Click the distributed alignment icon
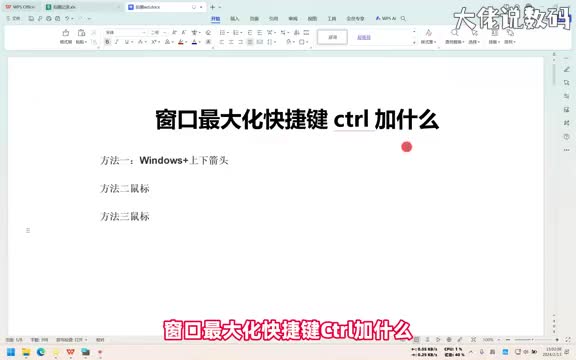Screen dimensions: 576x360 tap(259, 42)
